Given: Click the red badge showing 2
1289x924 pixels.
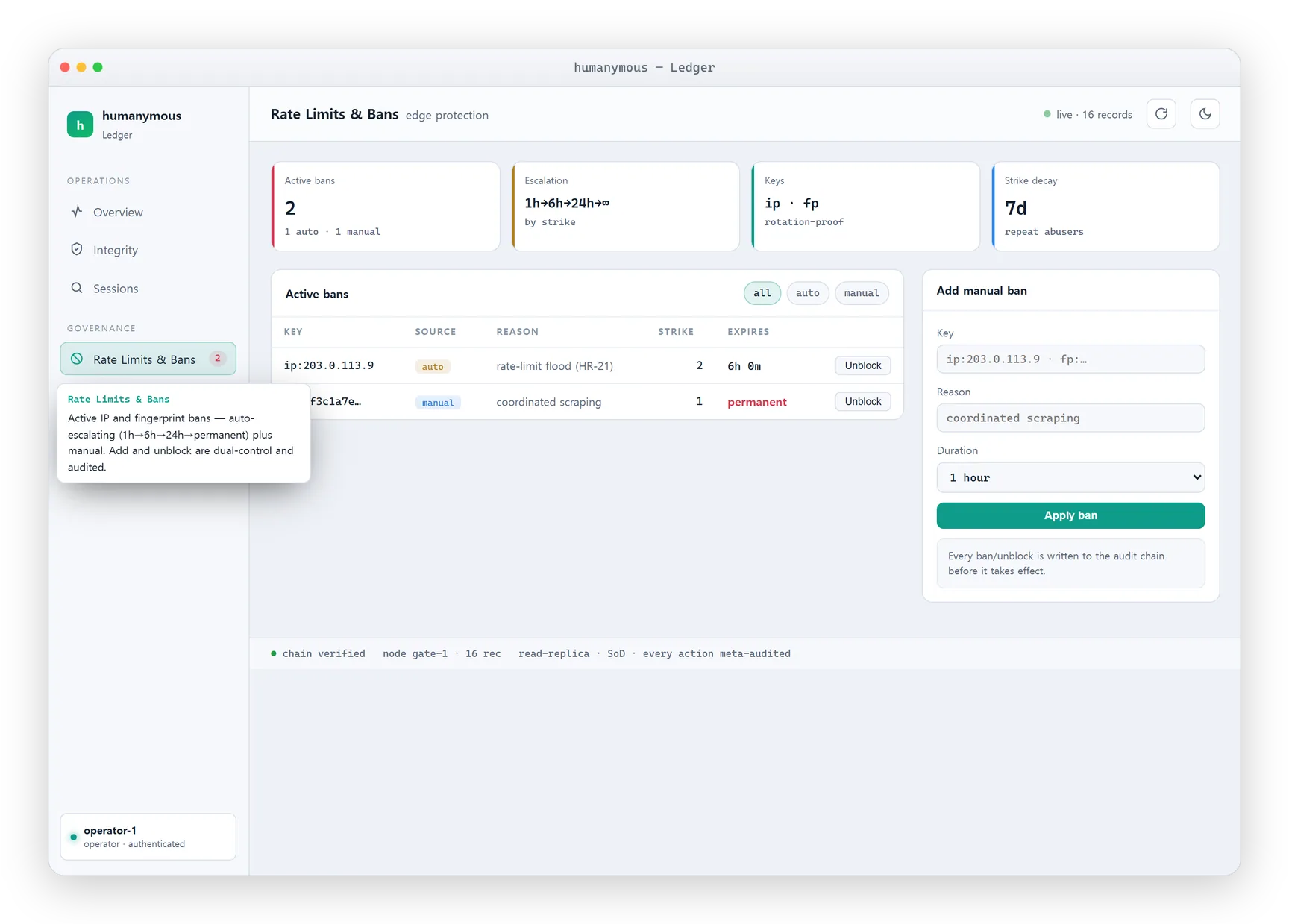Looking at the screenshot, I should (x=217, y=359).
